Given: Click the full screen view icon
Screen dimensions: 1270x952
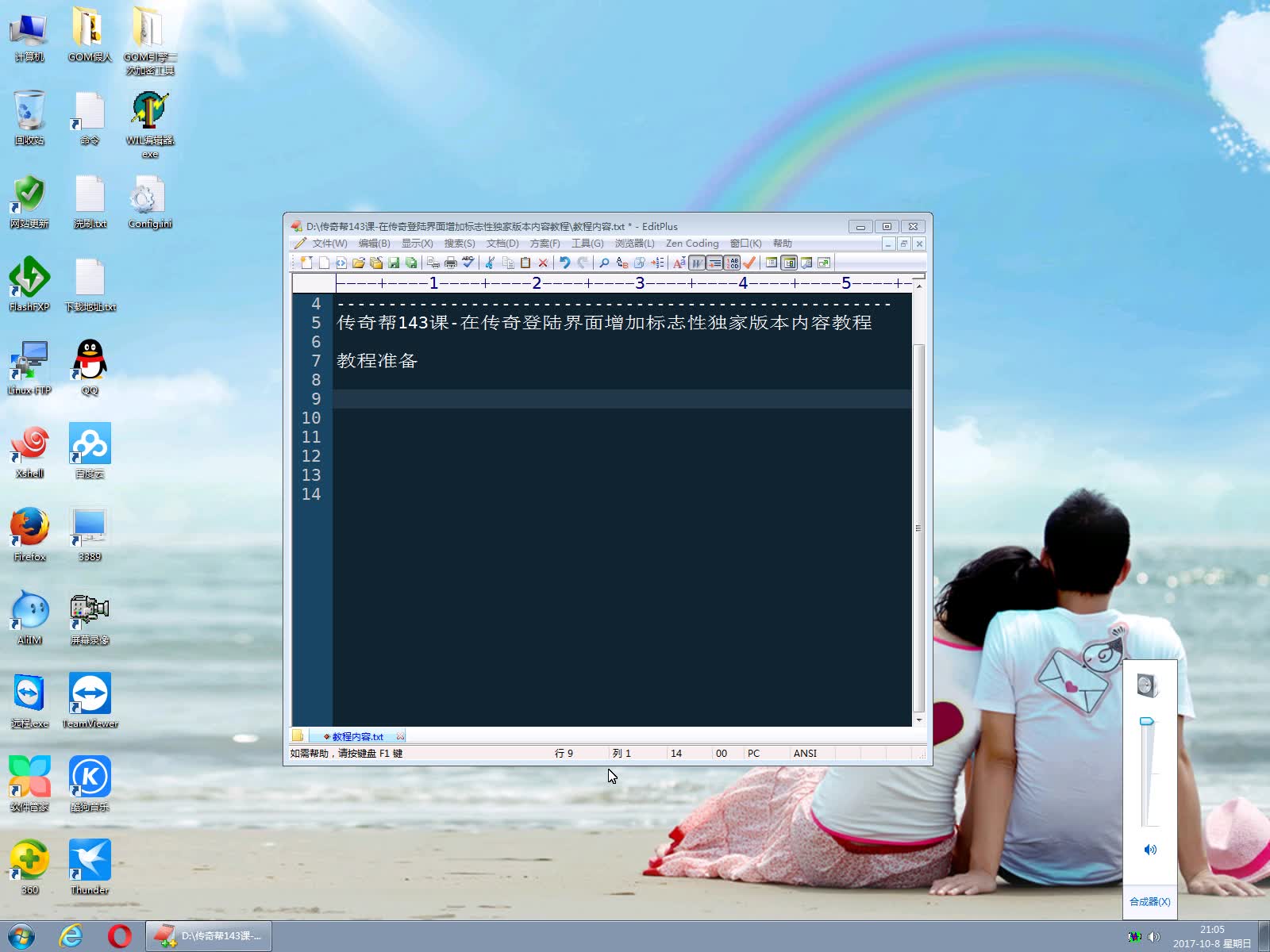Looking at the screenshot, I should [x=824, y=263].
